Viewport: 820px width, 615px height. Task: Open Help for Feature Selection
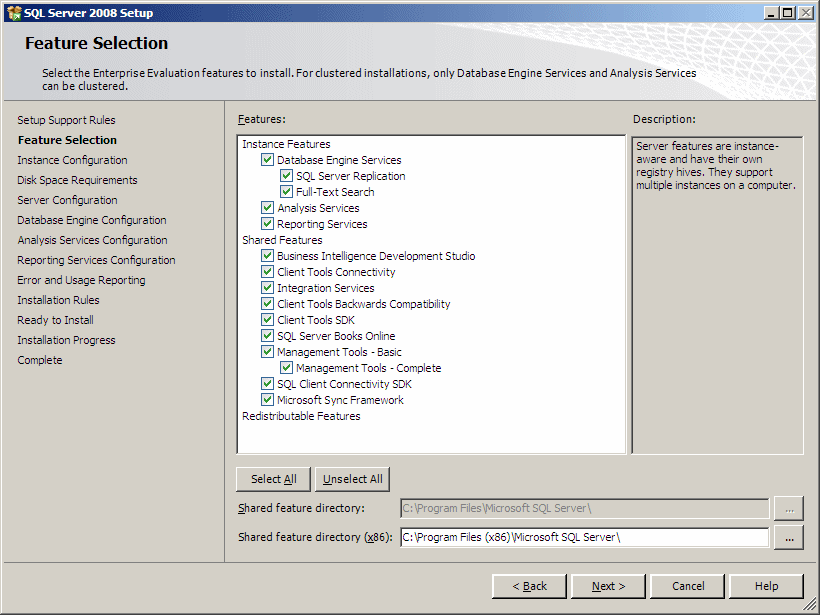[766, 586]
